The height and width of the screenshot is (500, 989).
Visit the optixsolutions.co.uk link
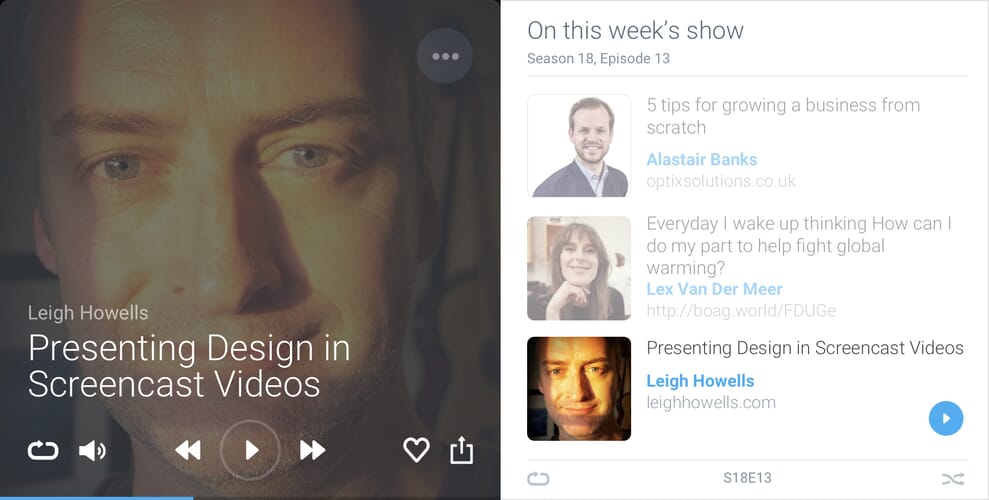(x=721, y=182)
